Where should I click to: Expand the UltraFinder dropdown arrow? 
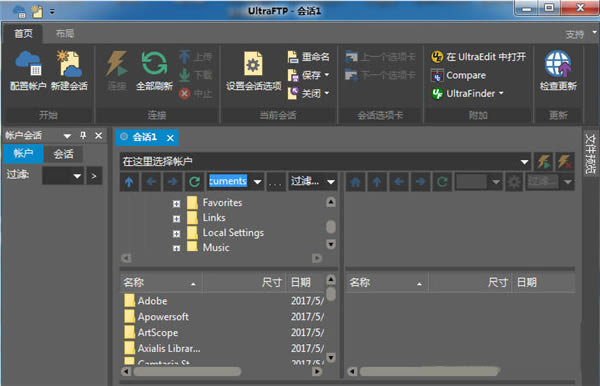[x=501, y=93]
